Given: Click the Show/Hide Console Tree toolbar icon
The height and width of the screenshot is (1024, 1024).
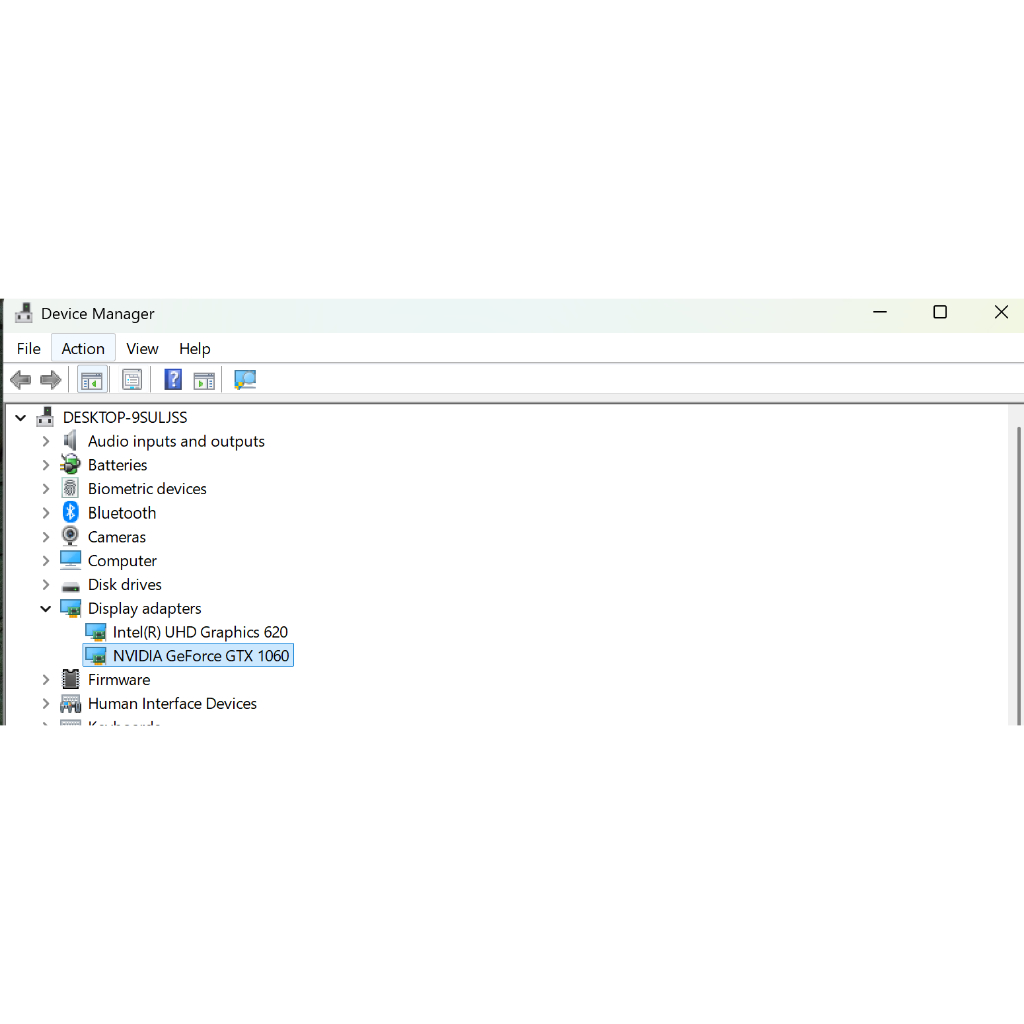Looking at the screenshot, I should click(92, 380).
